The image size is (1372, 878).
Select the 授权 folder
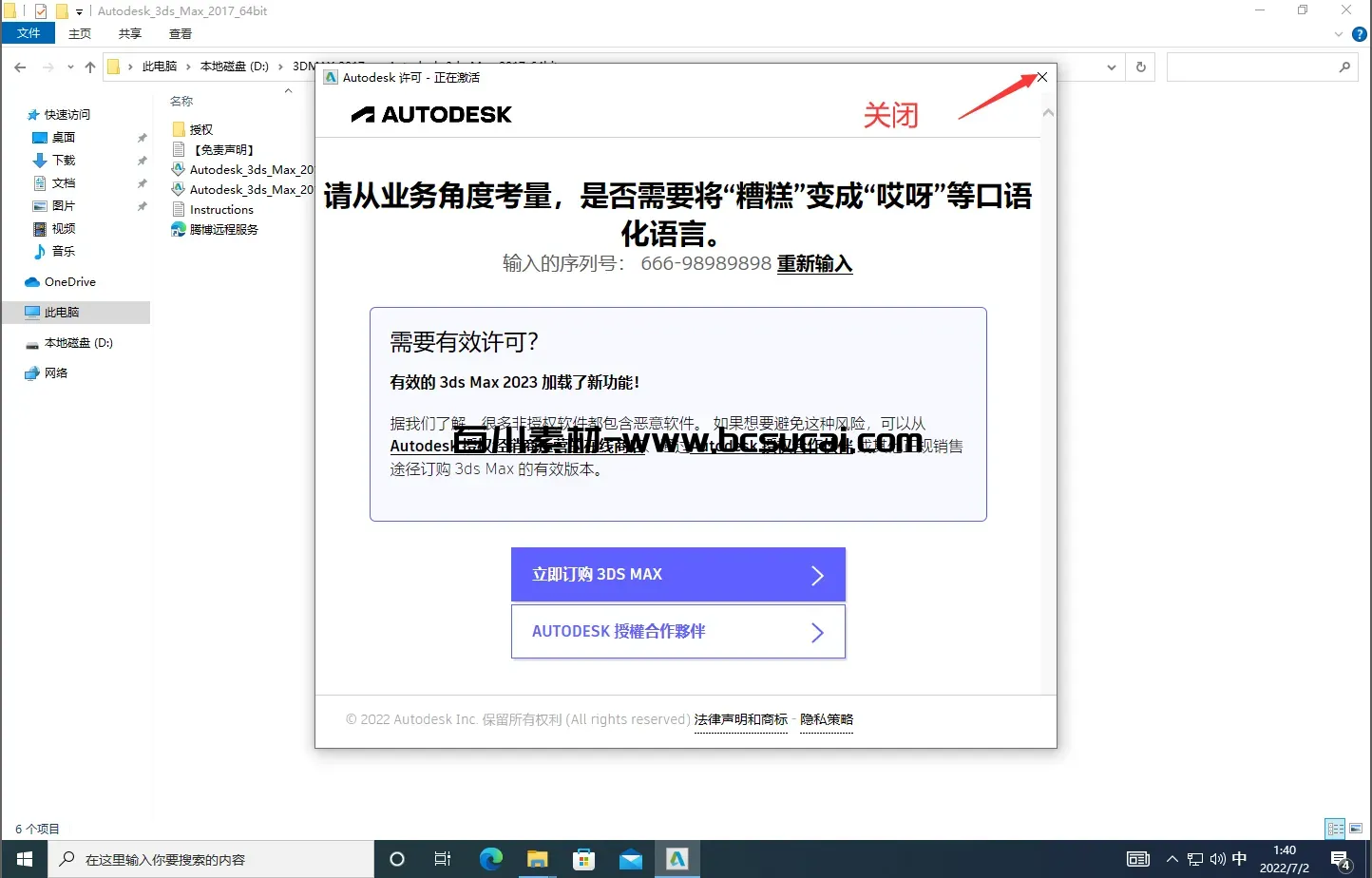(x=200, y=129)
